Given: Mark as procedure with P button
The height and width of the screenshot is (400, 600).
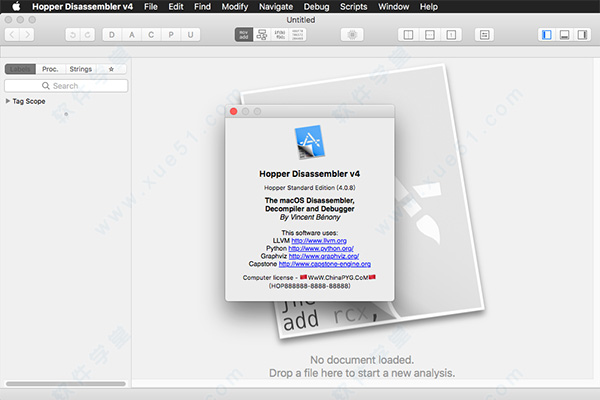Looking at the screenshot, I should [171, 35].
